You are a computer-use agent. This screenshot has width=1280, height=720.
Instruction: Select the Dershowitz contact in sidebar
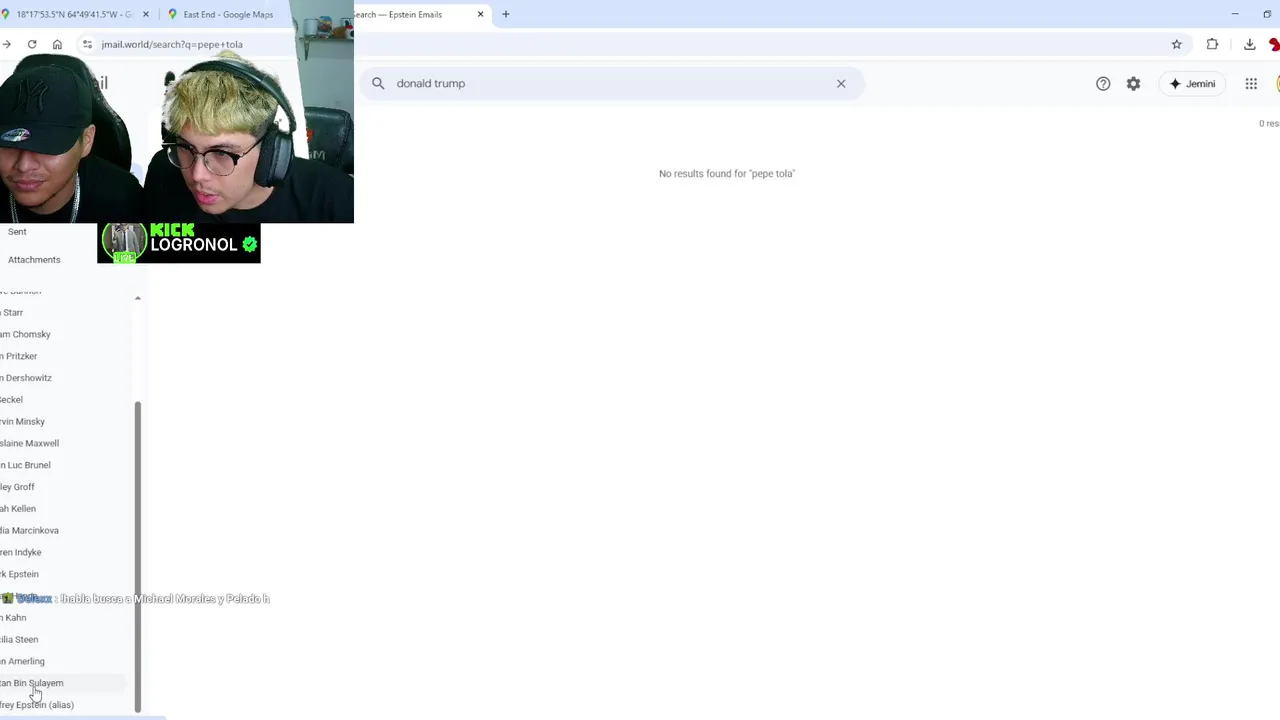26,379
